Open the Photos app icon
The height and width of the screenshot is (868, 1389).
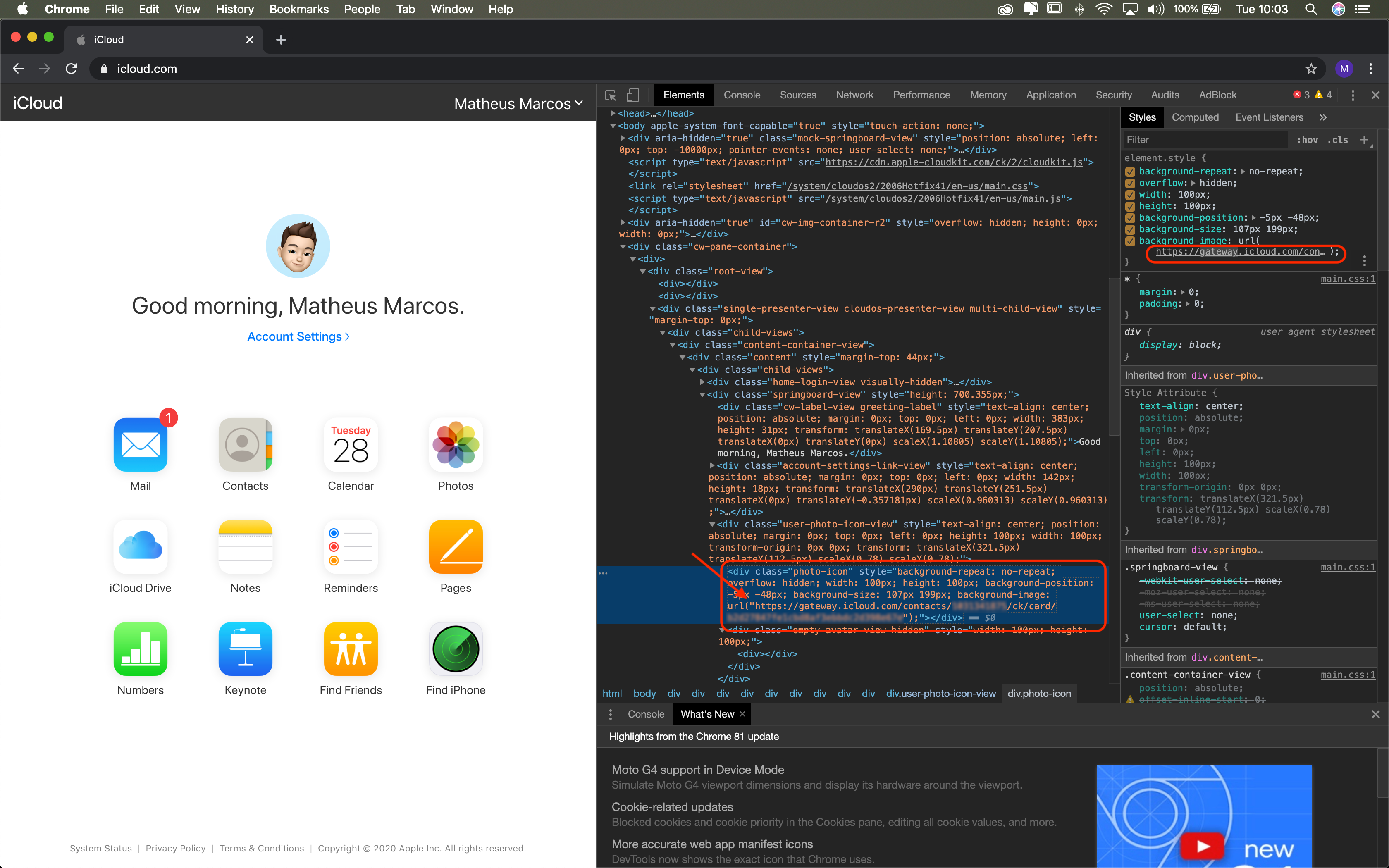(455, 445)
